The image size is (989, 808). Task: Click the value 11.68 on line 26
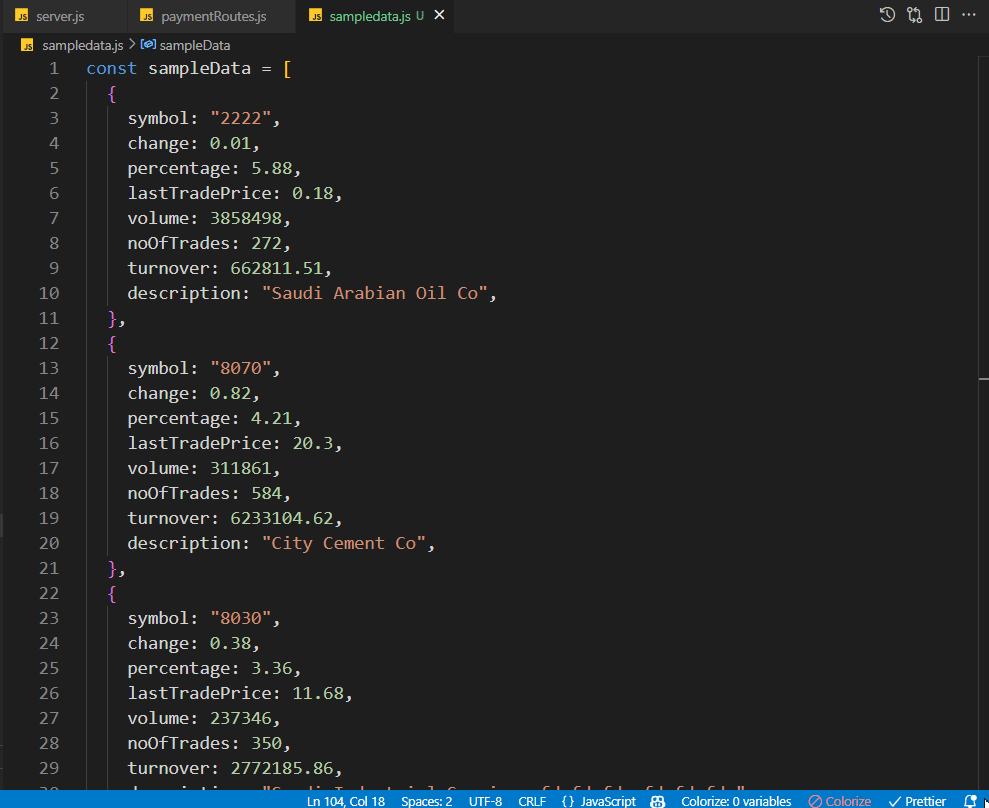point(317,693)
